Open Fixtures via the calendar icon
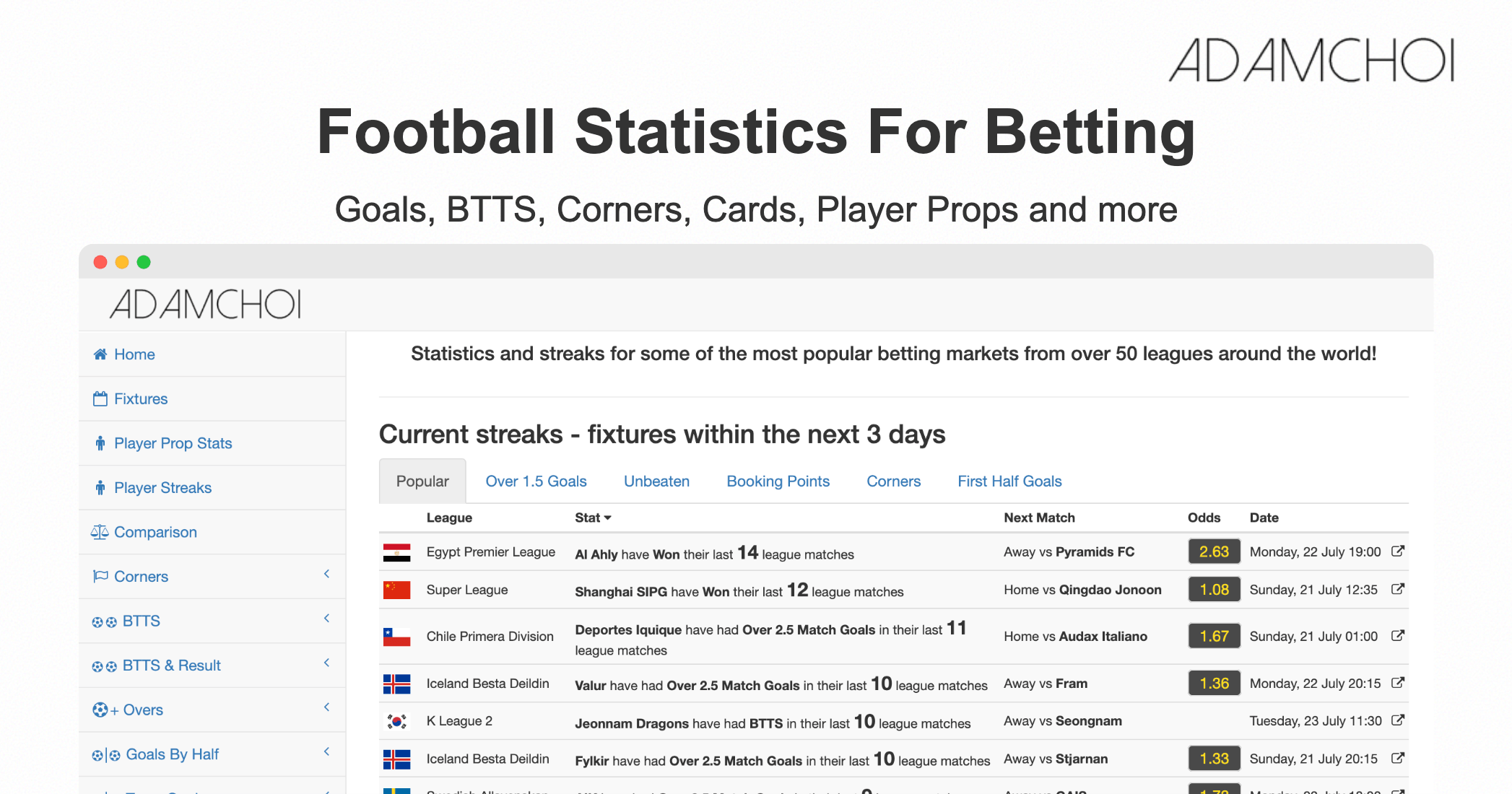The height and width of the screenshot is (794, 1512). pos(99,398)
